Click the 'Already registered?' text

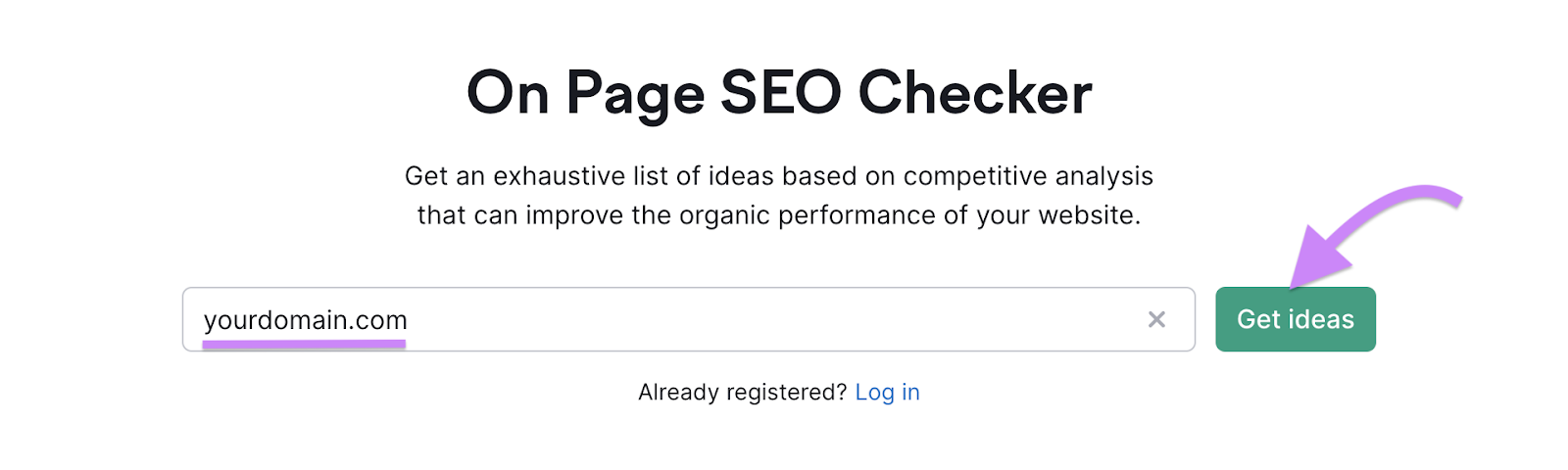pyautogui.click(x=742, y=393)
